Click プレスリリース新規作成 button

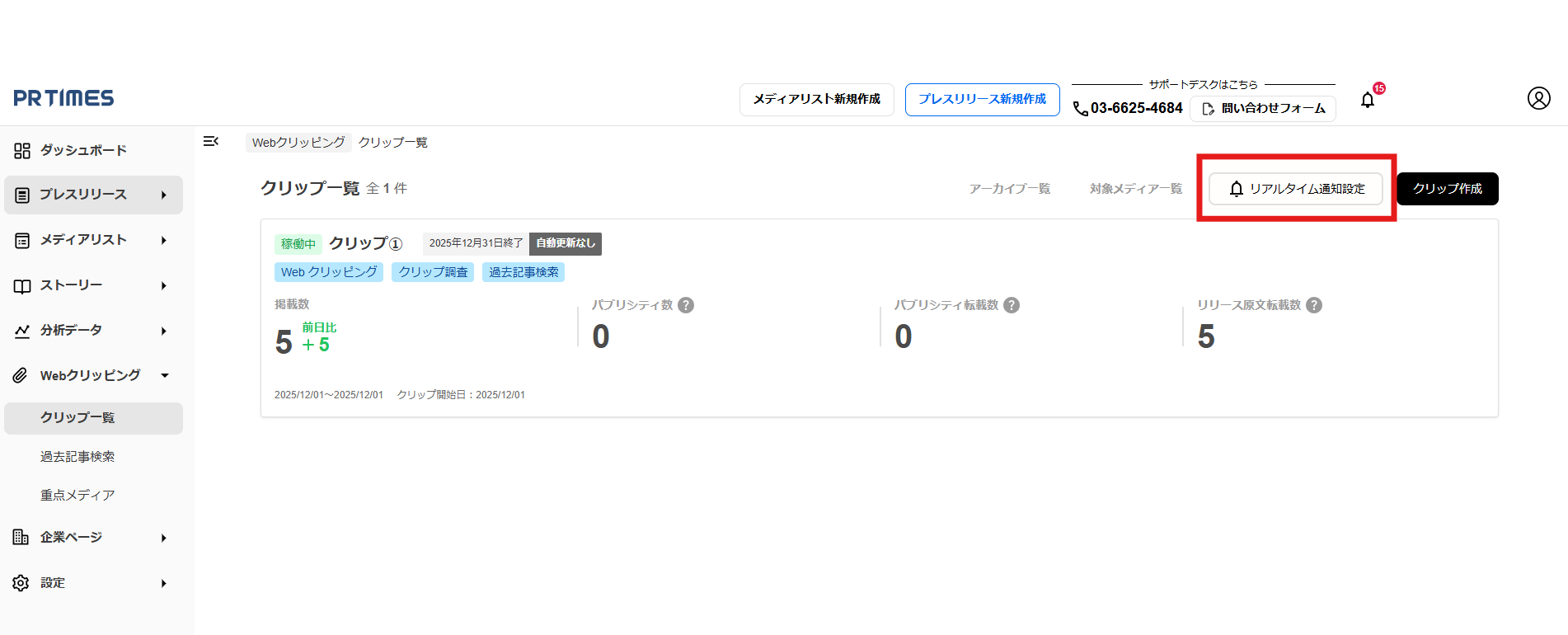982,100
